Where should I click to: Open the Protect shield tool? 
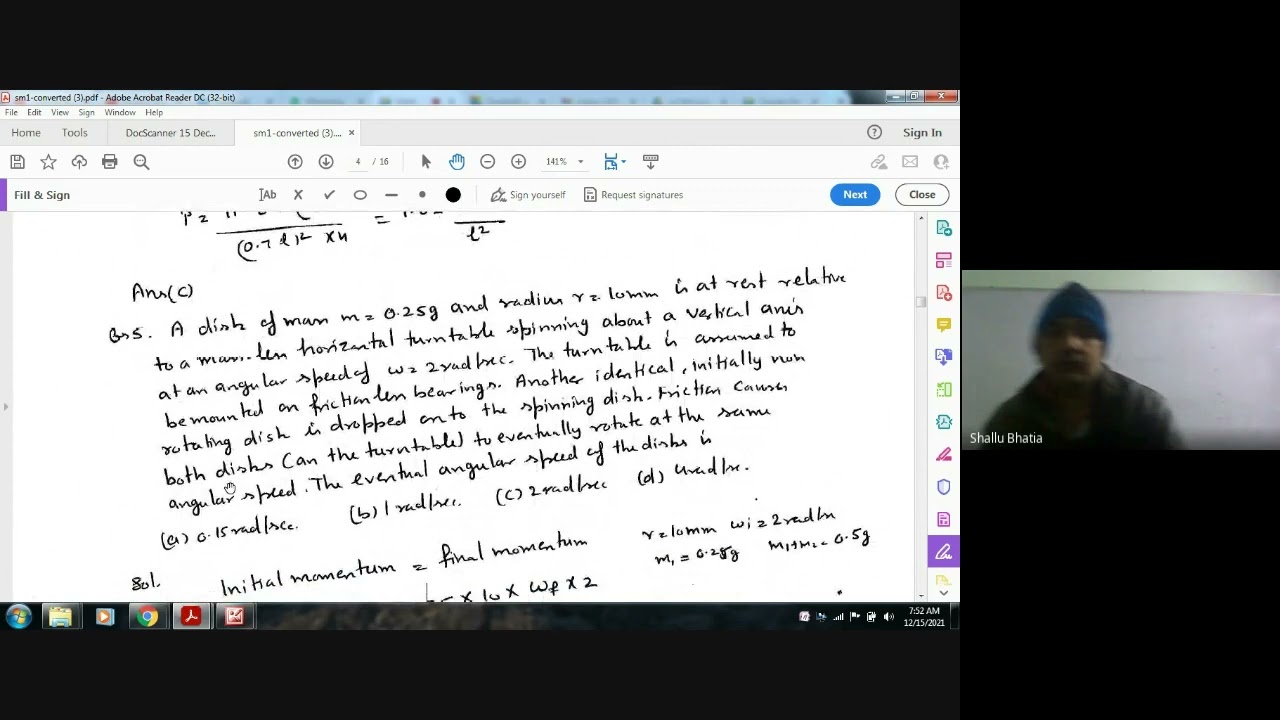[944, 487]
